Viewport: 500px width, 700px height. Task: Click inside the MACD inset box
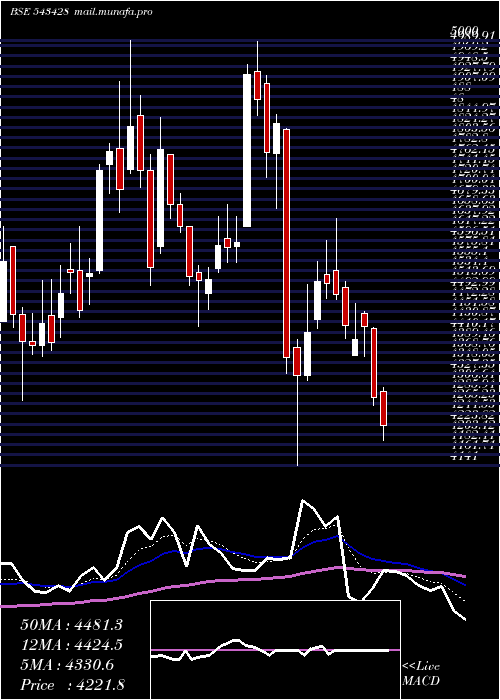(x=275, y=650)
